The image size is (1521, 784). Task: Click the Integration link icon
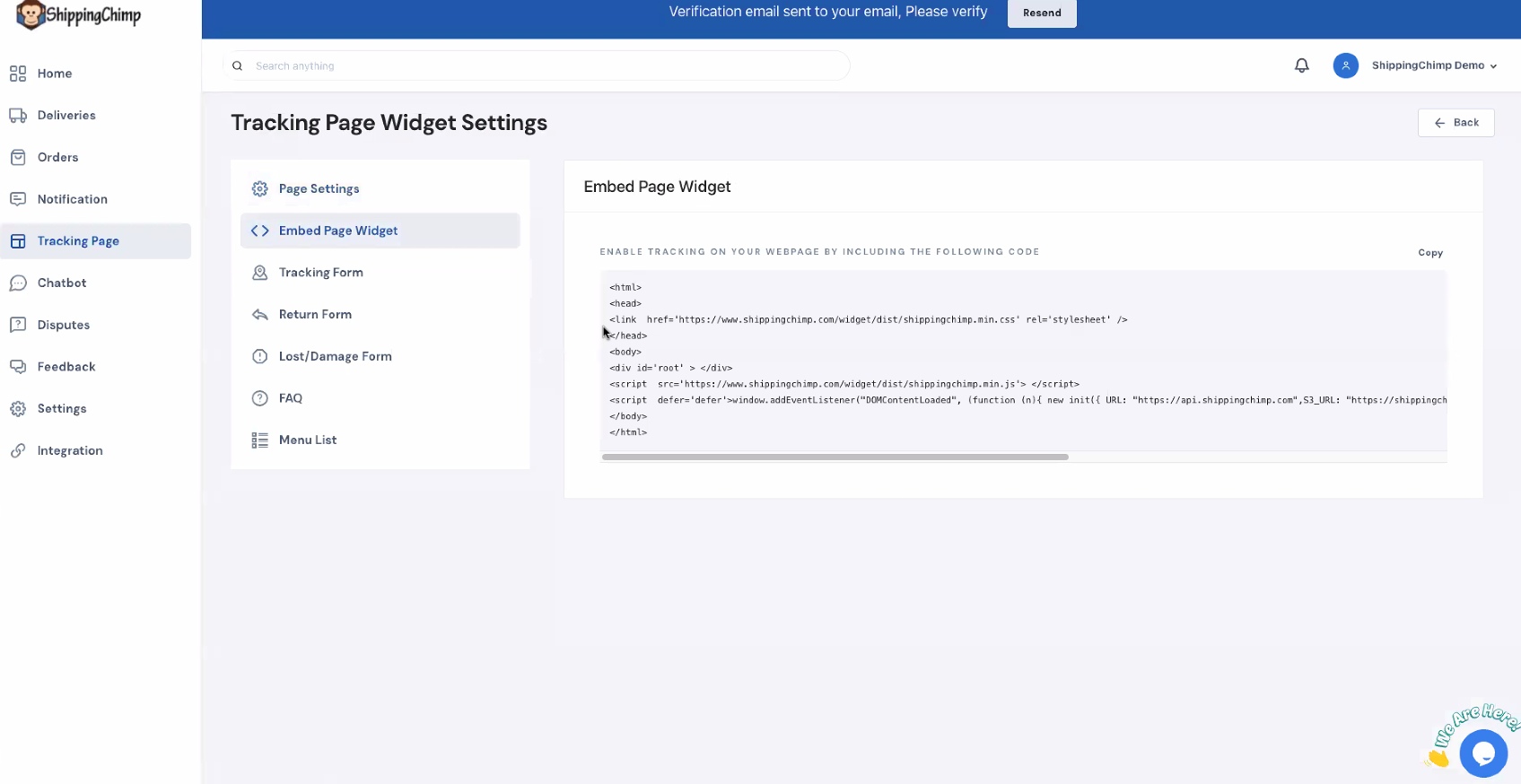(18, 451)
